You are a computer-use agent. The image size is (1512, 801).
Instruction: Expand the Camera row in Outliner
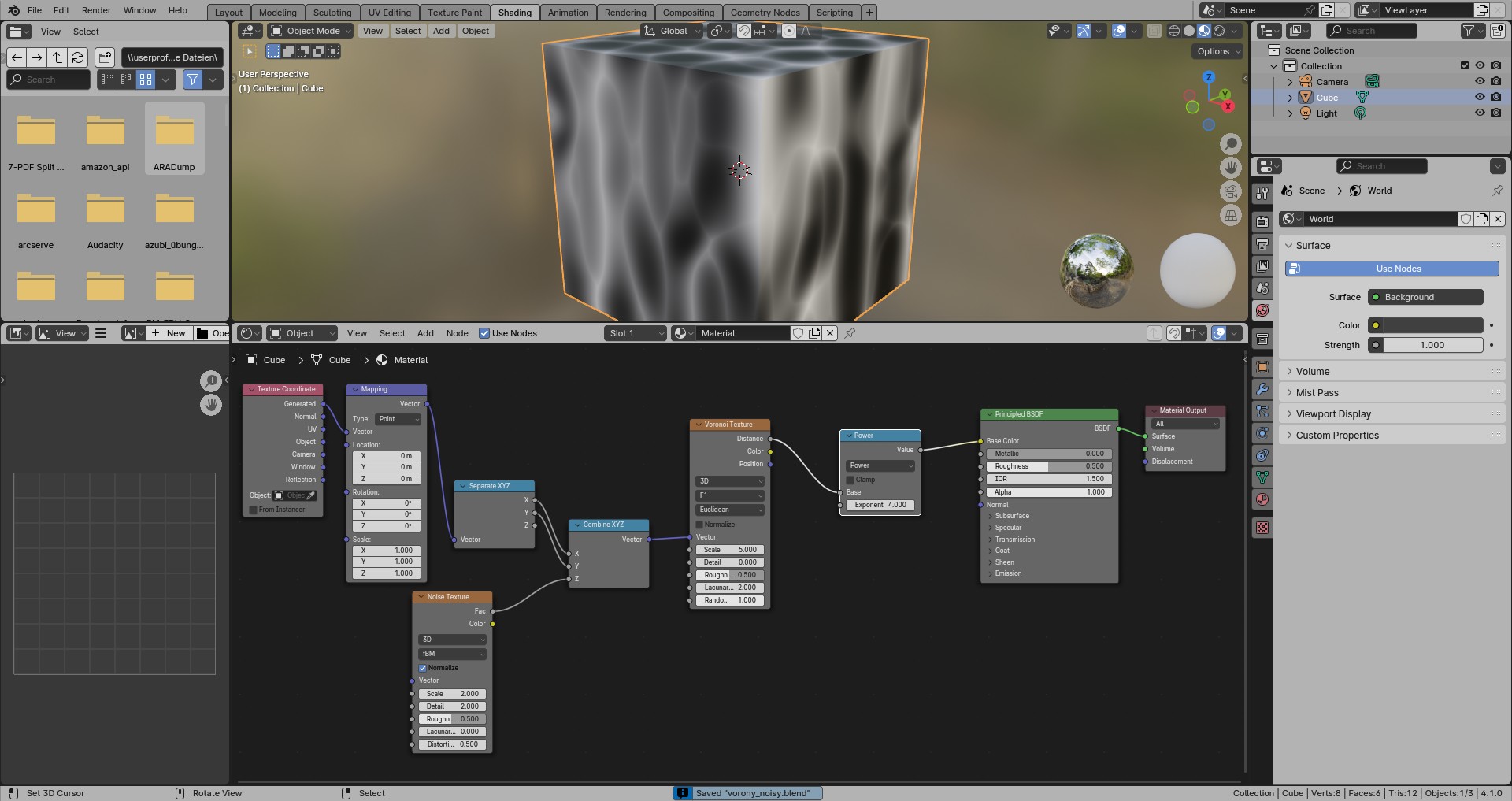click(x=1290, y=82)
